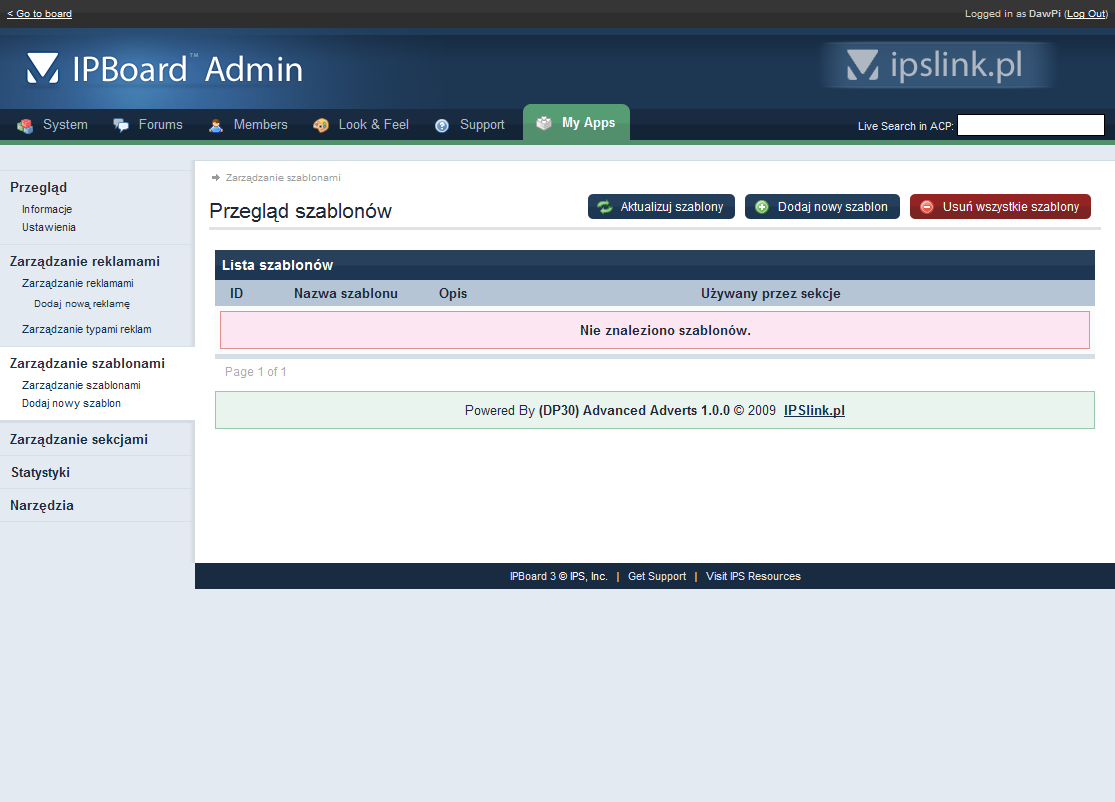This screenshot has width=1115, height=802.
Task: Open the IPBoard Admin logo
Action: point(165,68)
